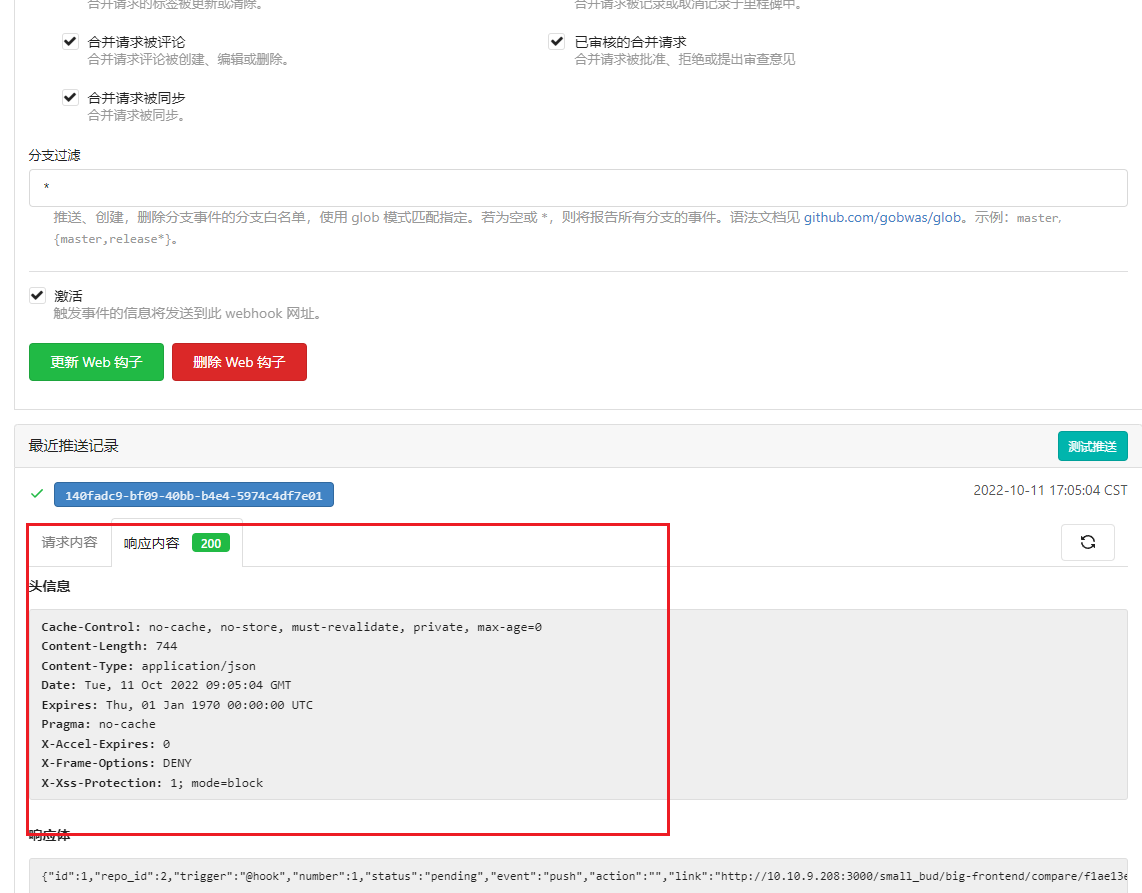
Task: Switch to the 请求内容 tab
Action: tap(69, 543)
